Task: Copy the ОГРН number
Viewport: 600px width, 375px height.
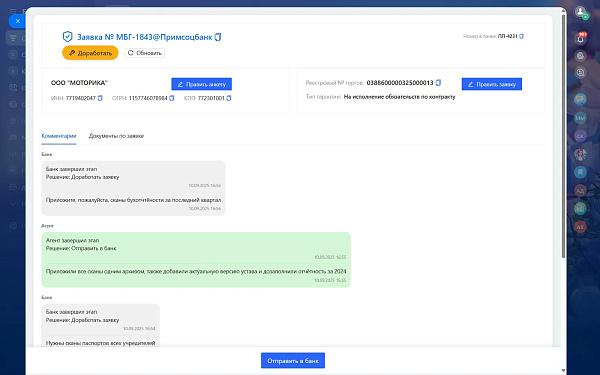Action: click(x=171, y=98)
